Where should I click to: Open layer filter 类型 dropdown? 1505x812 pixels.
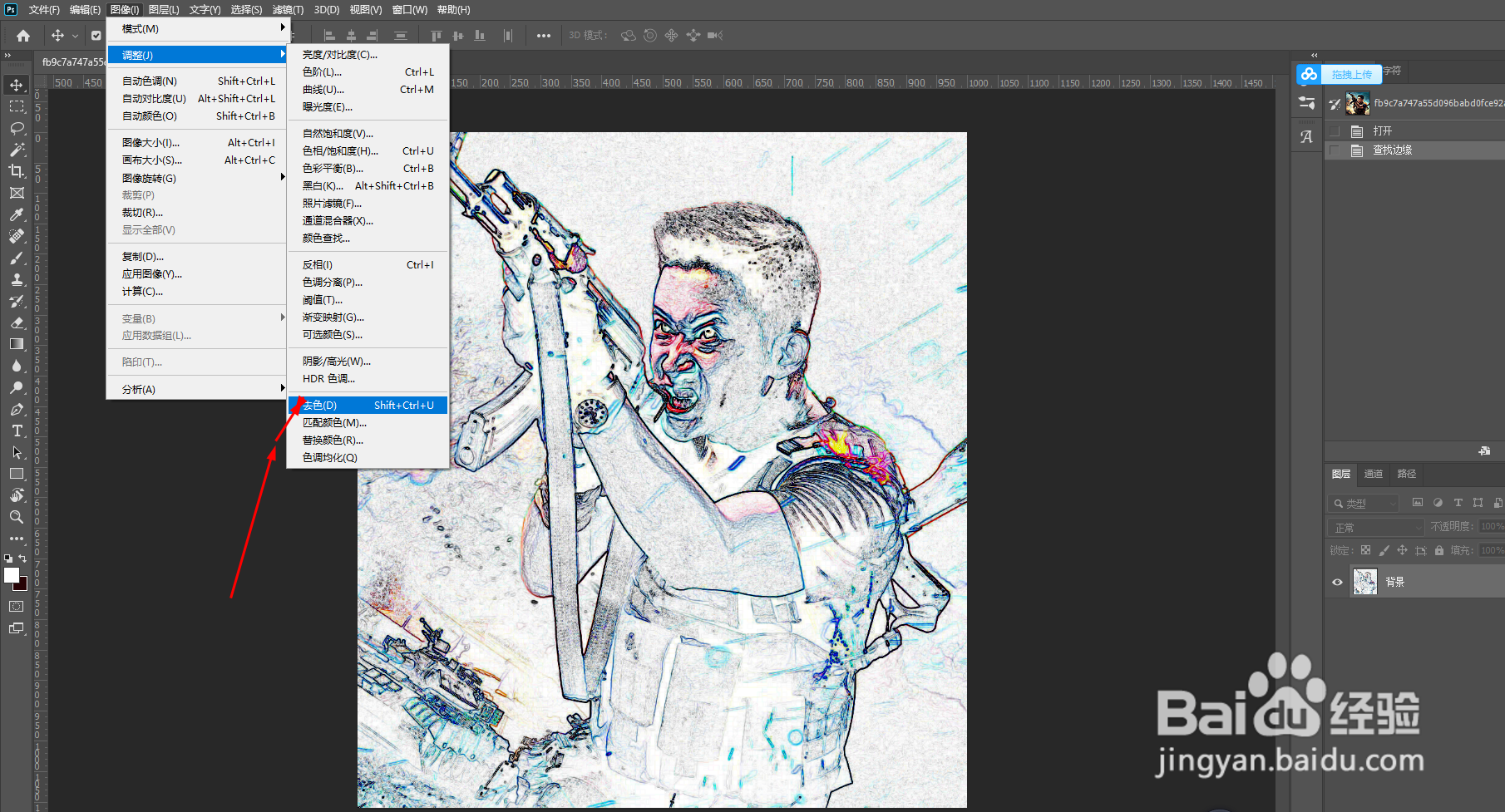coord(1364,503)
